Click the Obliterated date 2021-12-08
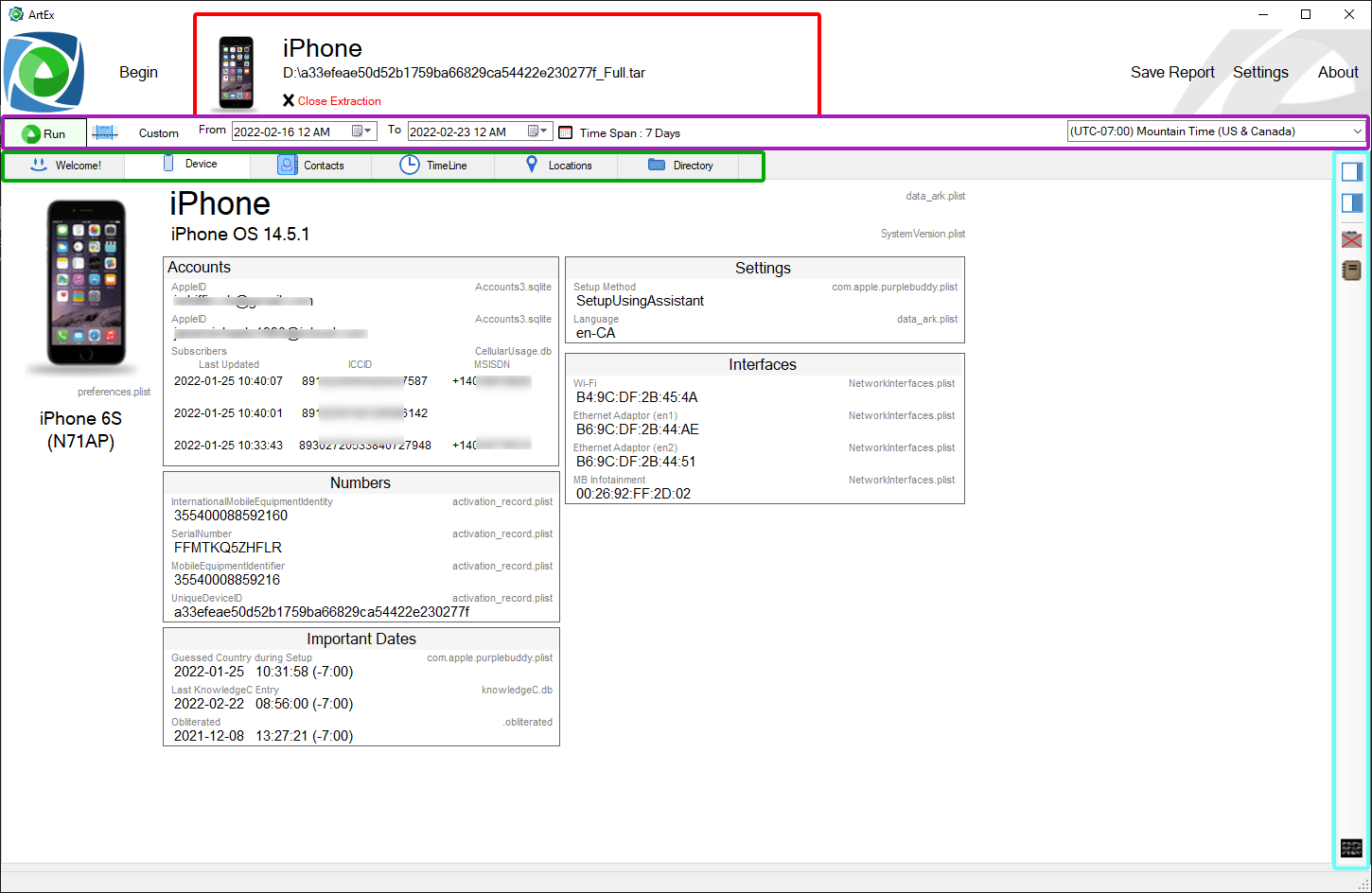Viewport: 1372px width, 893px height. pyautogui.click(x=263, y=736)
